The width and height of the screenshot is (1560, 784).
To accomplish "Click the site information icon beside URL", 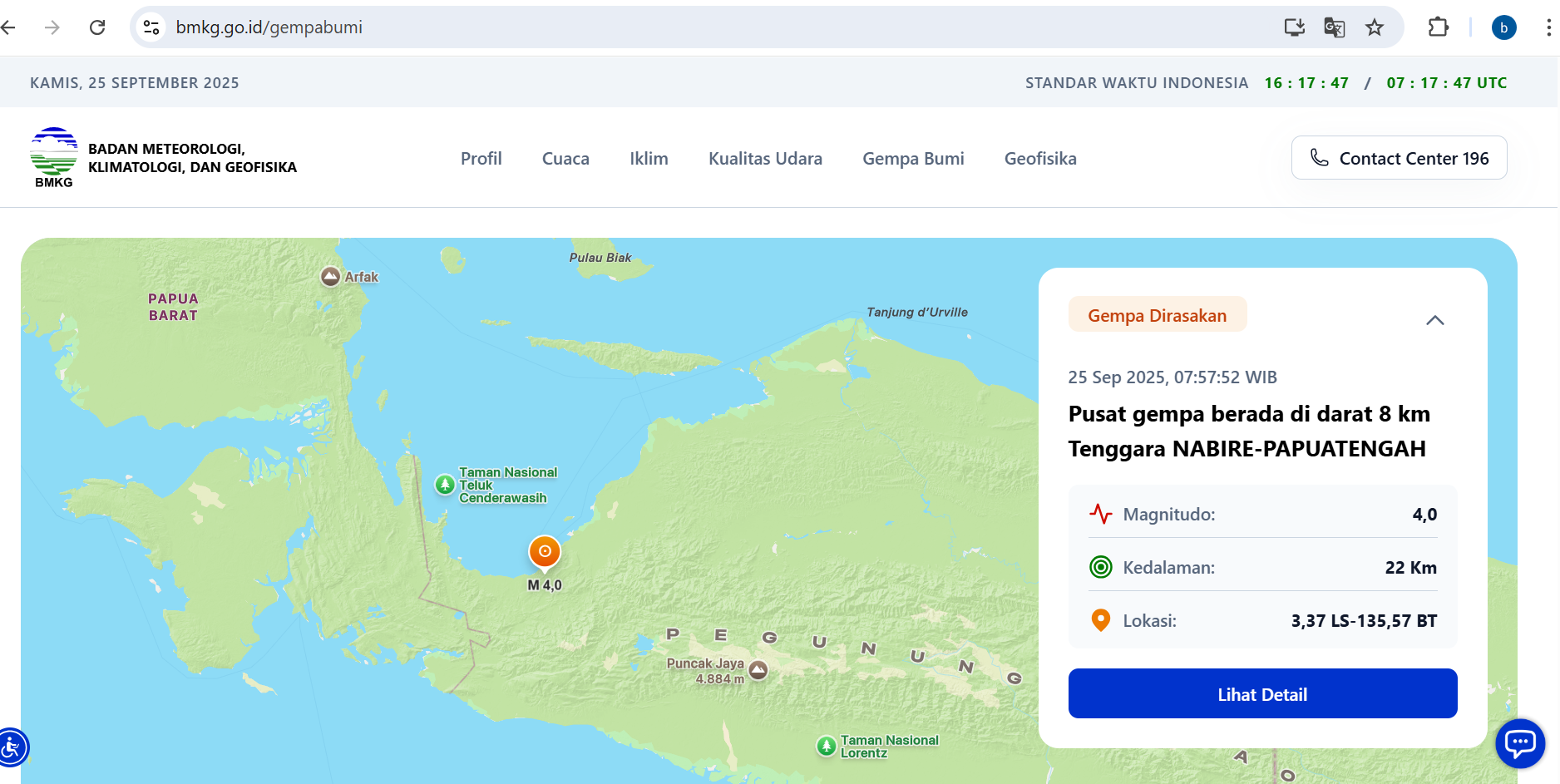I will [x=151, y=27].
